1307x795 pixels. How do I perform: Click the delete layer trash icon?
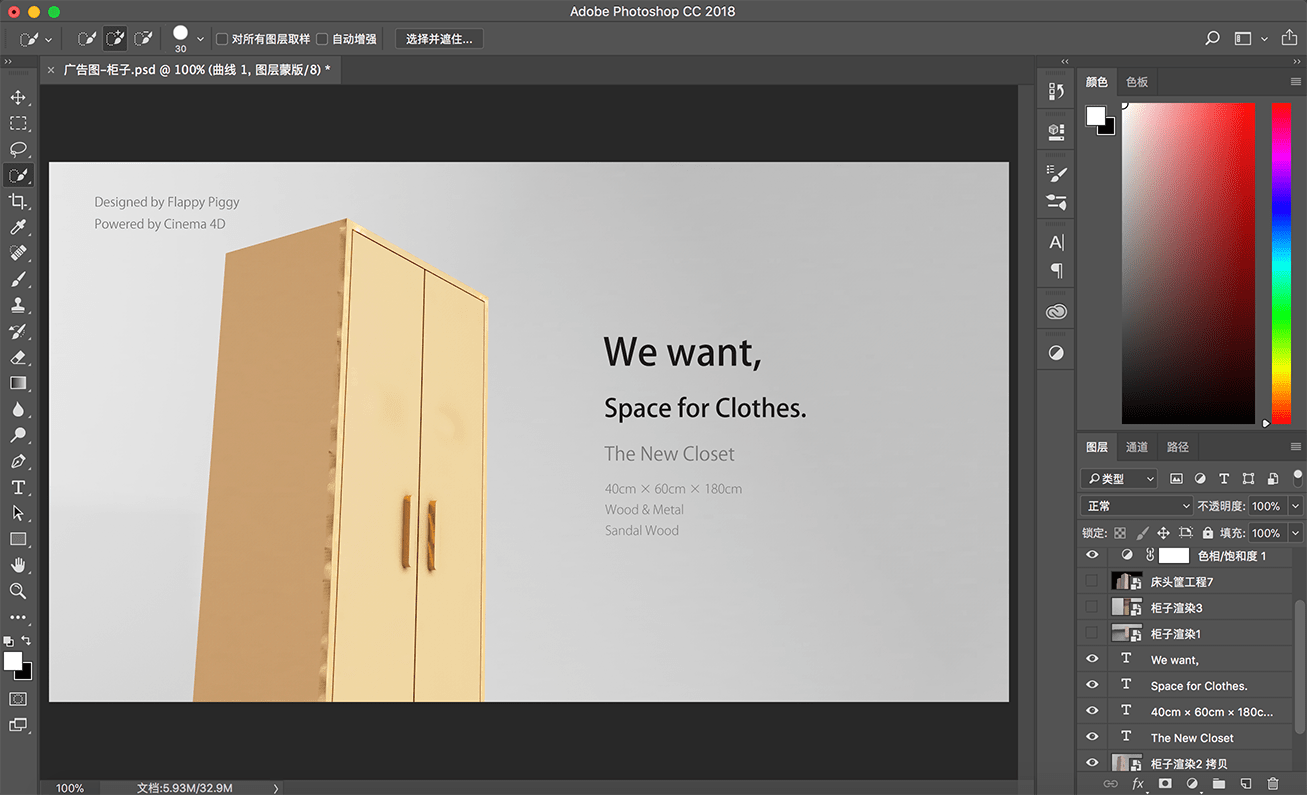point(1273,784)
